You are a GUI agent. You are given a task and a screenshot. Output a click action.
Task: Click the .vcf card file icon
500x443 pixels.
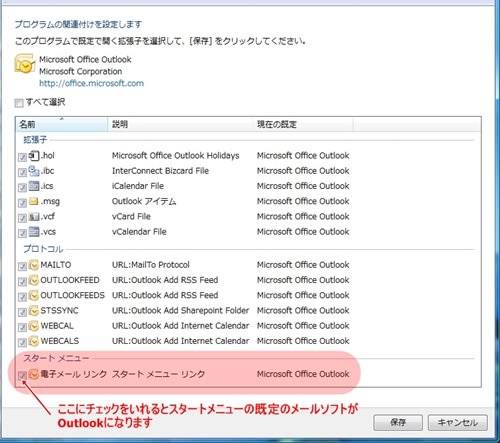tap(34, 217)
